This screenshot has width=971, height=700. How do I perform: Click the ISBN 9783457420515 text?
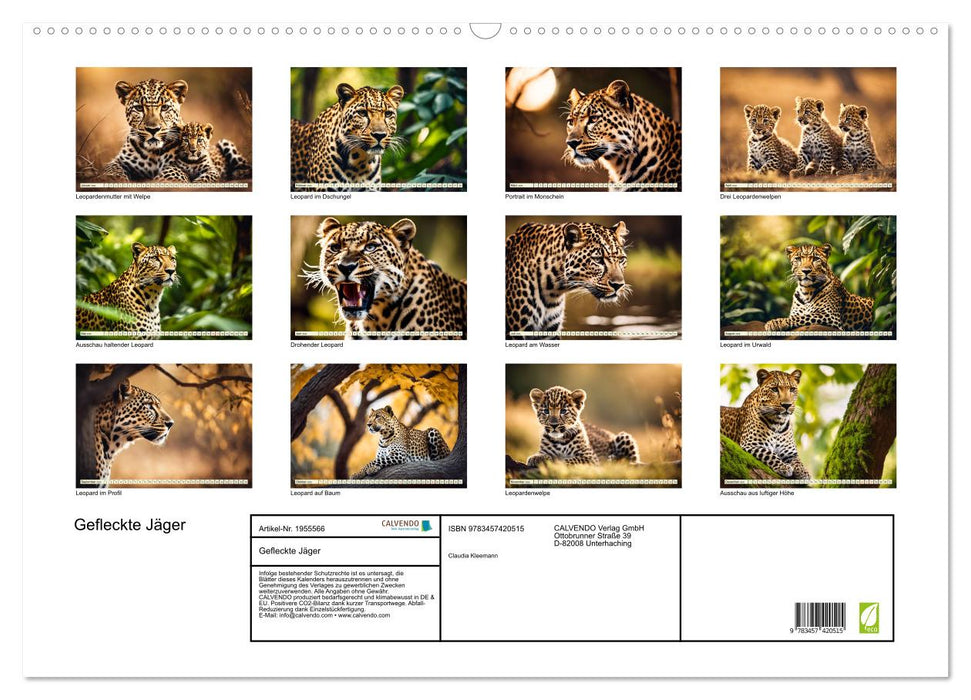click(486, 528)
